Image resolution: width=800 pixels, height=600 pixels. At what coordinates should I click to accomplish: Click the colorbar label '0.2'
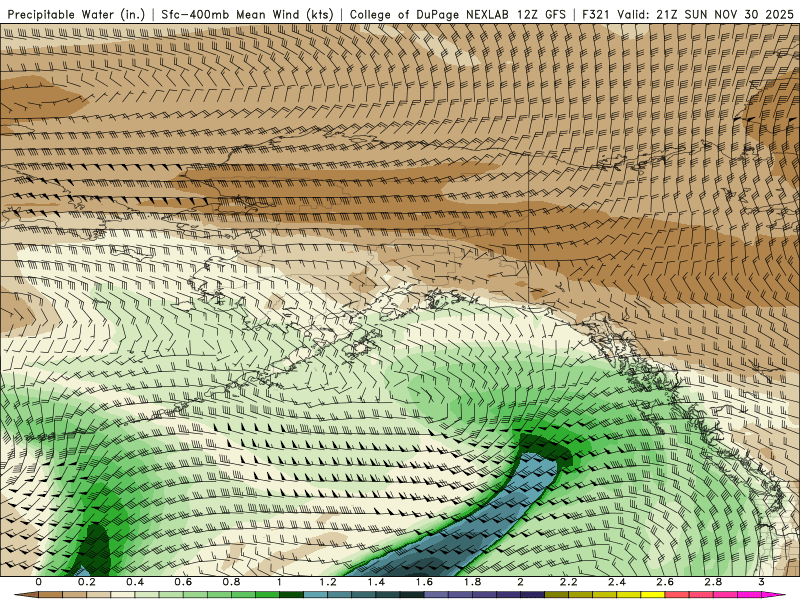click(87, 582)
